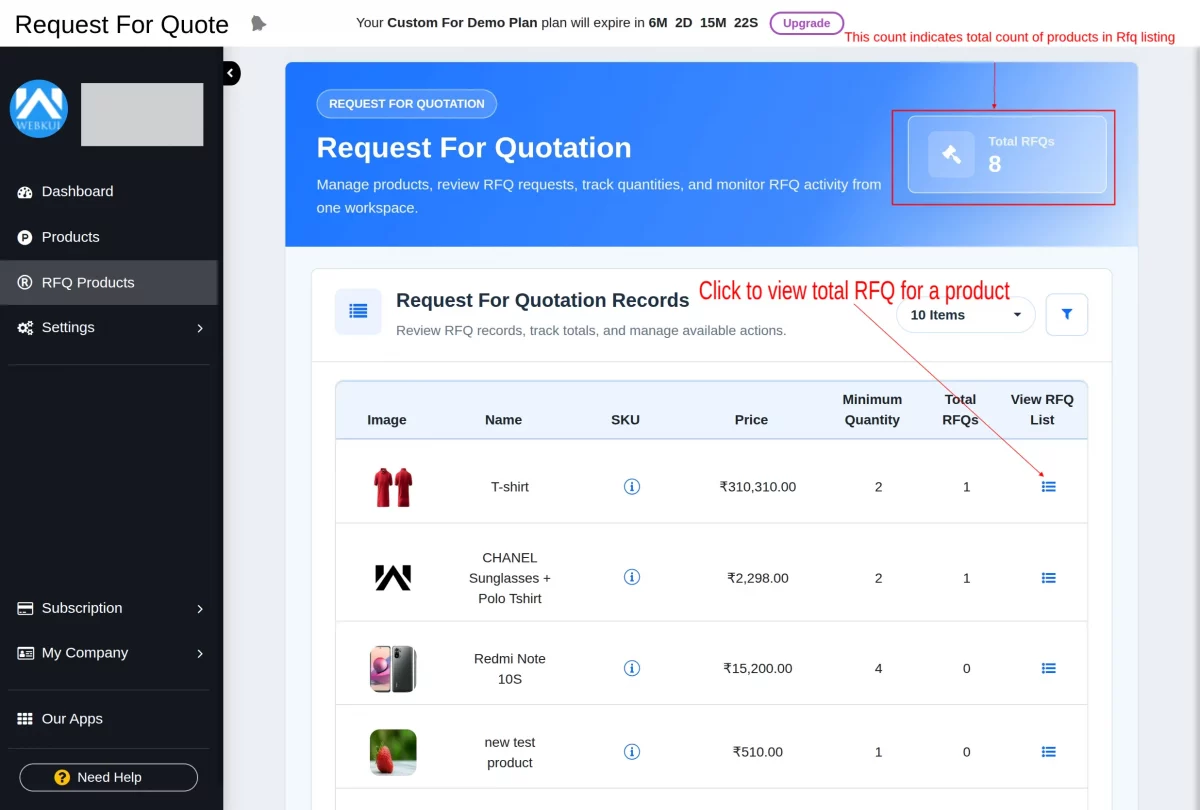Click the Total RFQs column header
The width and height of the screenshot is (1200, 810).
[x=961, y=410]
